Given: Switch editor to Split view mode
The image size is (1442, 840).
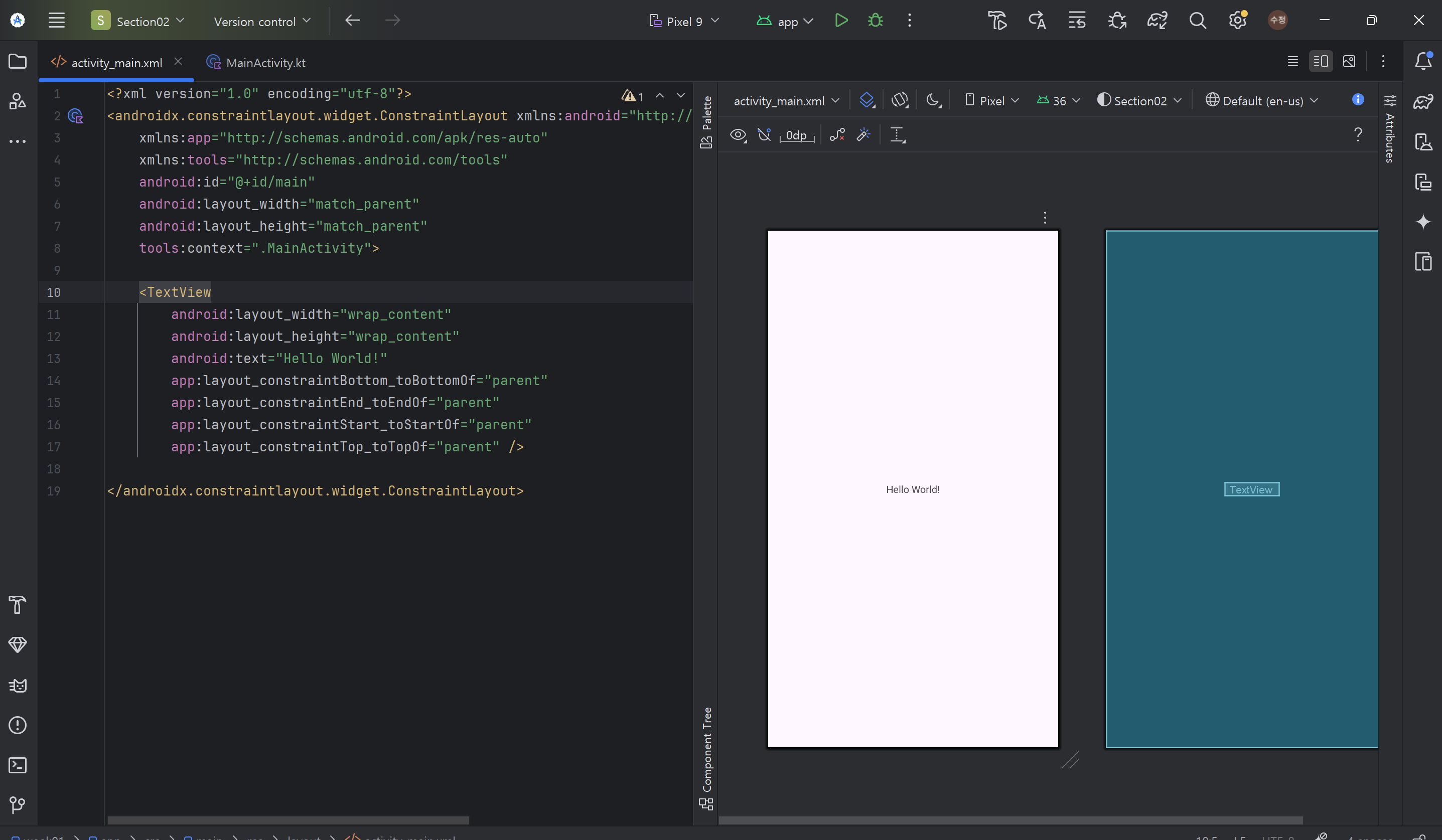Looking at the screenshot, I should coord(1321,61).
